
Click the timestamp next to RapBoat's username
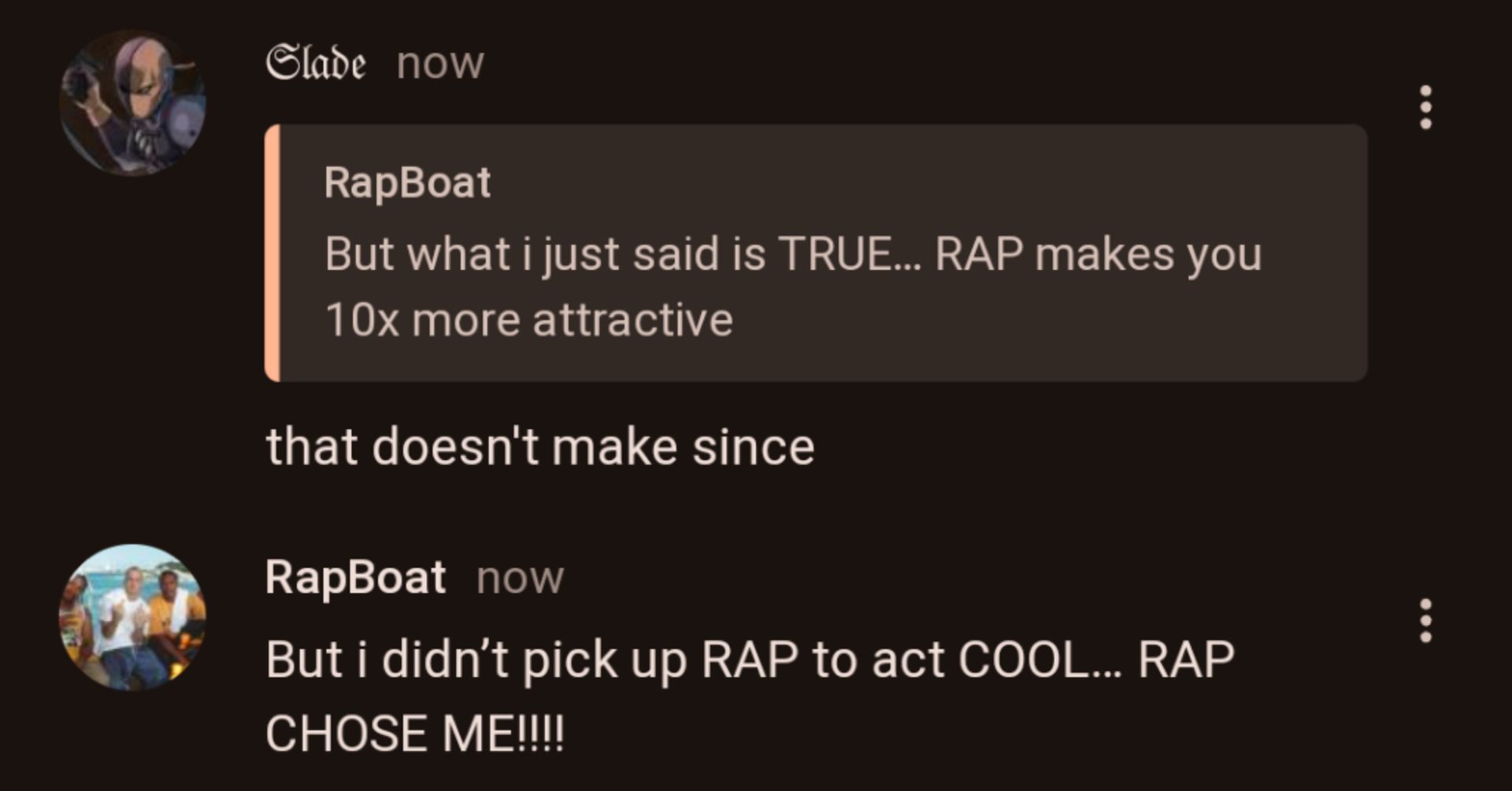[520, 578]
